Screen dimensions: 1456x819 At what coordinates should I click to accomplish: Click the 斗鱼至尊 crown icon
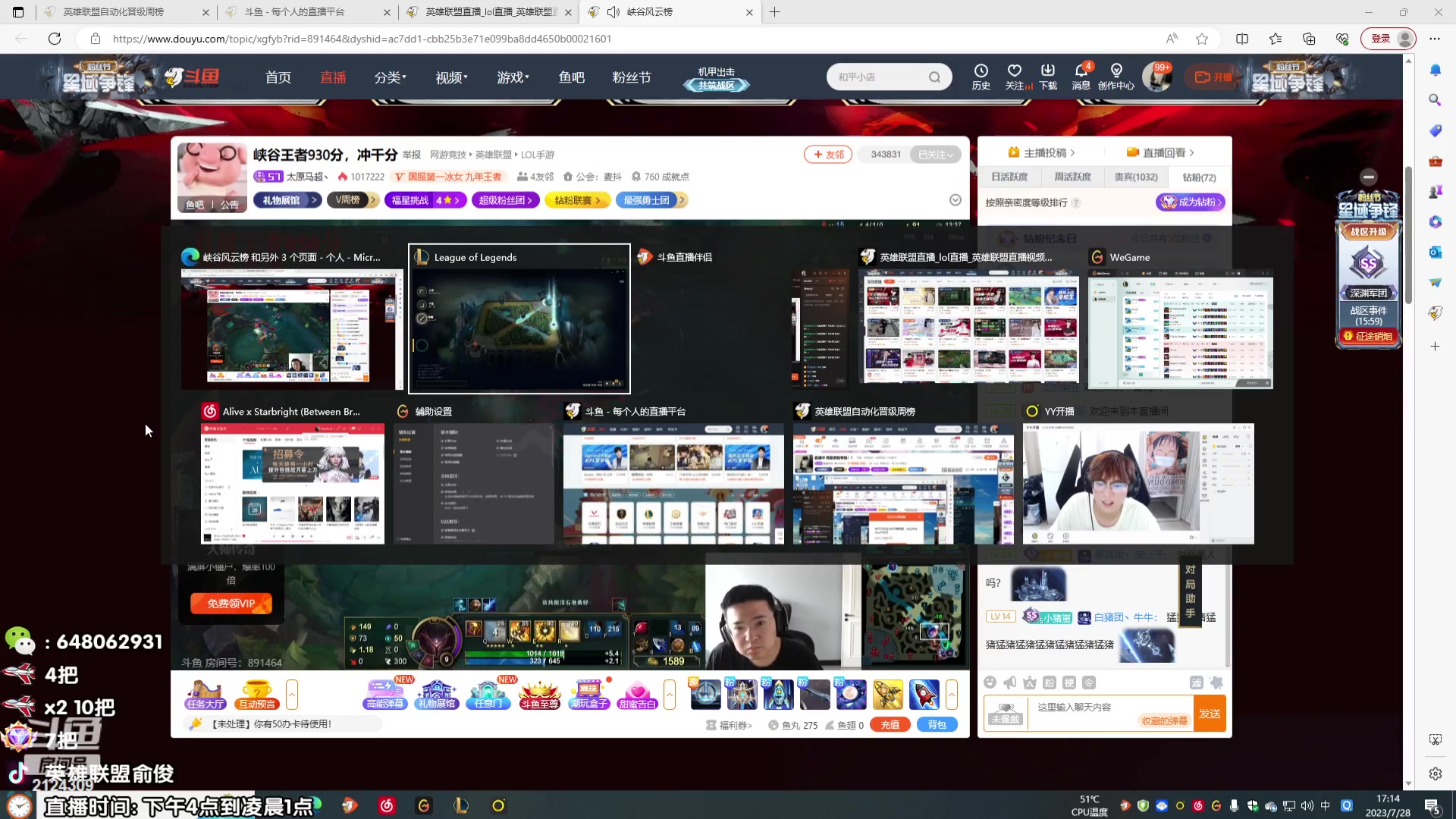click(x=539, y=695)
